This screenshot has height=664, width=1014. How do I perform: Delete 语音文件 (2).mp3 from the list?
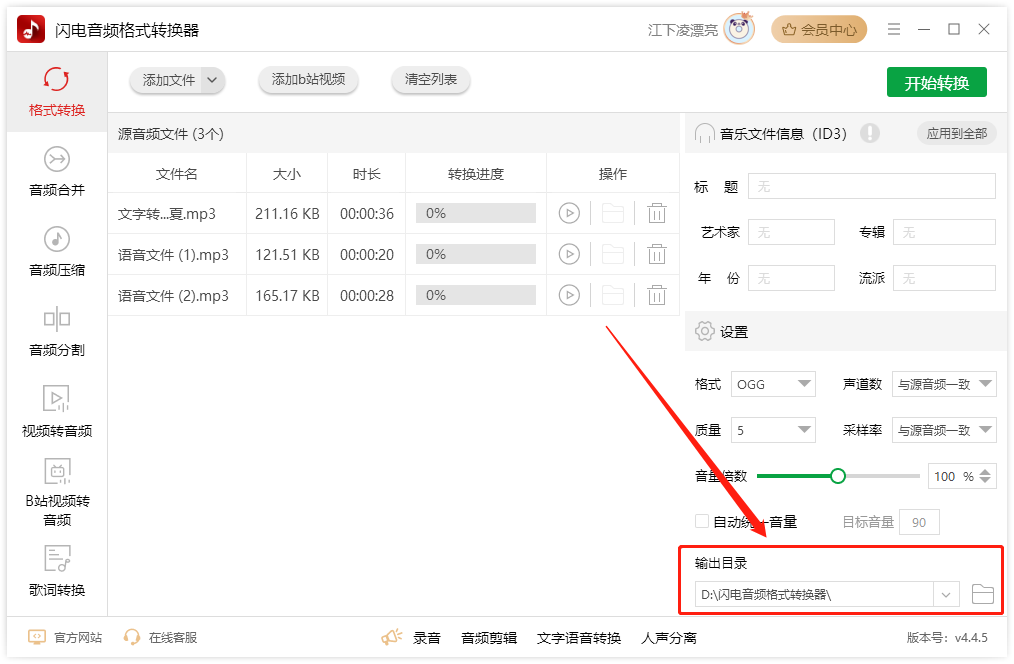click(x=656, y=295)
